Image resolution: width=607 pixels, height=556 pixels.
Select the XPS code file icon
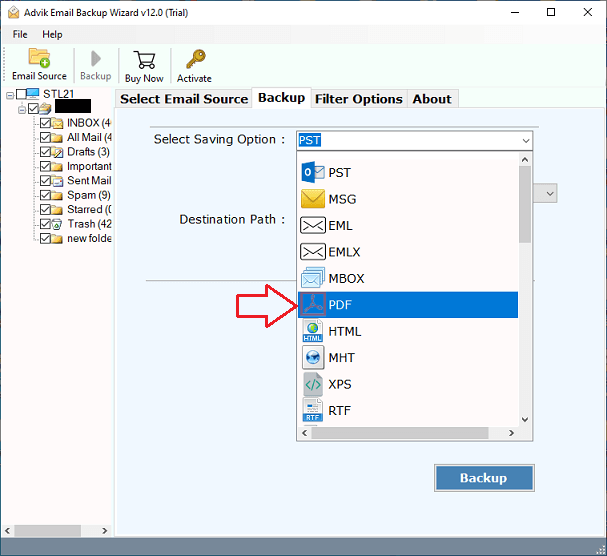tap(312, 384)
